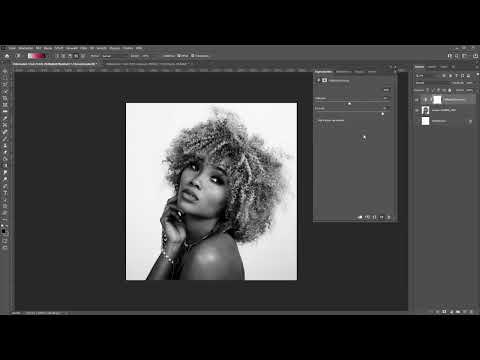The image size is (480, 360).
Task: Click the lock all icon in Layers
Action: tap(449, 90)
